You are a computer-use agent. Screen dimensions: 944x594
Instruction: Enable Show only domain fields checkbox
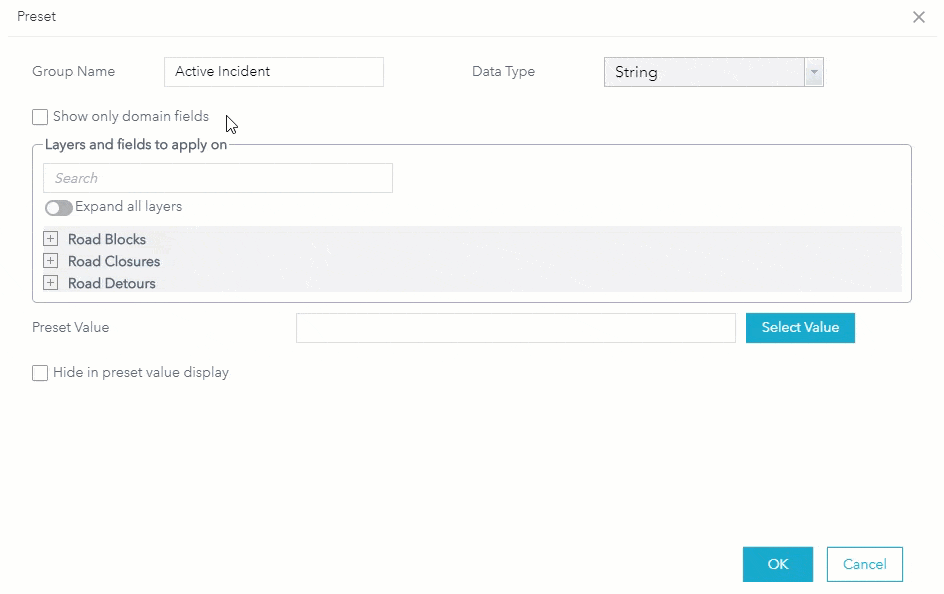point(40,117)
